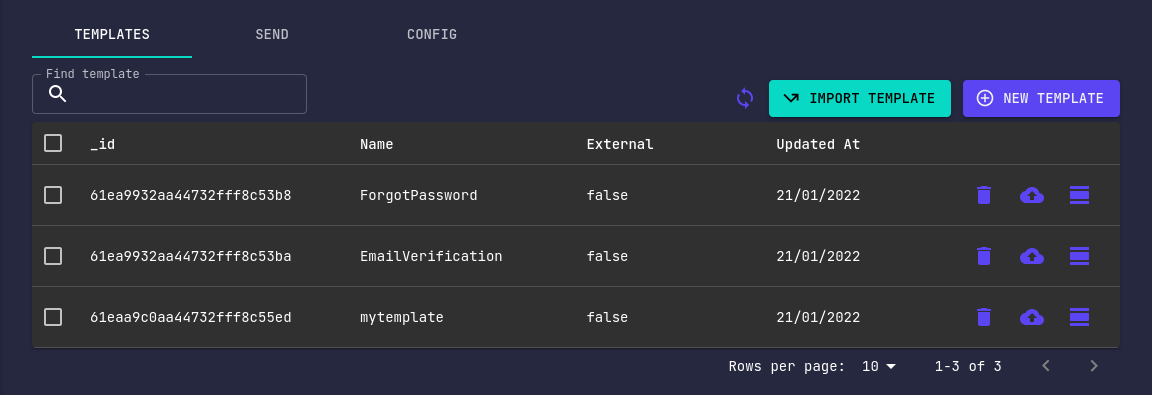
Task: Click cloud upload icon for EmailVerification
Action: (x=1032, y=256)
